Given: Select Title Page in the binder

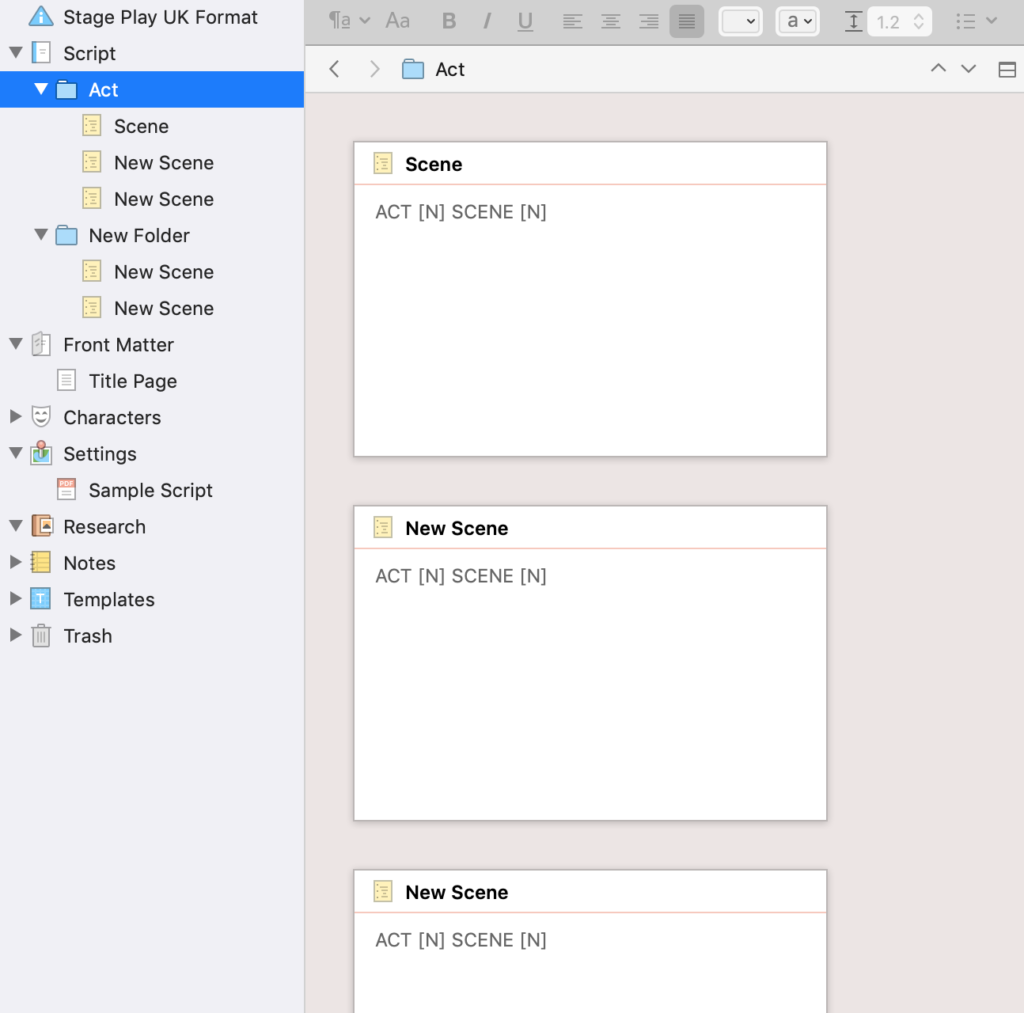Looking at the screenshot, I should point(132,381).
